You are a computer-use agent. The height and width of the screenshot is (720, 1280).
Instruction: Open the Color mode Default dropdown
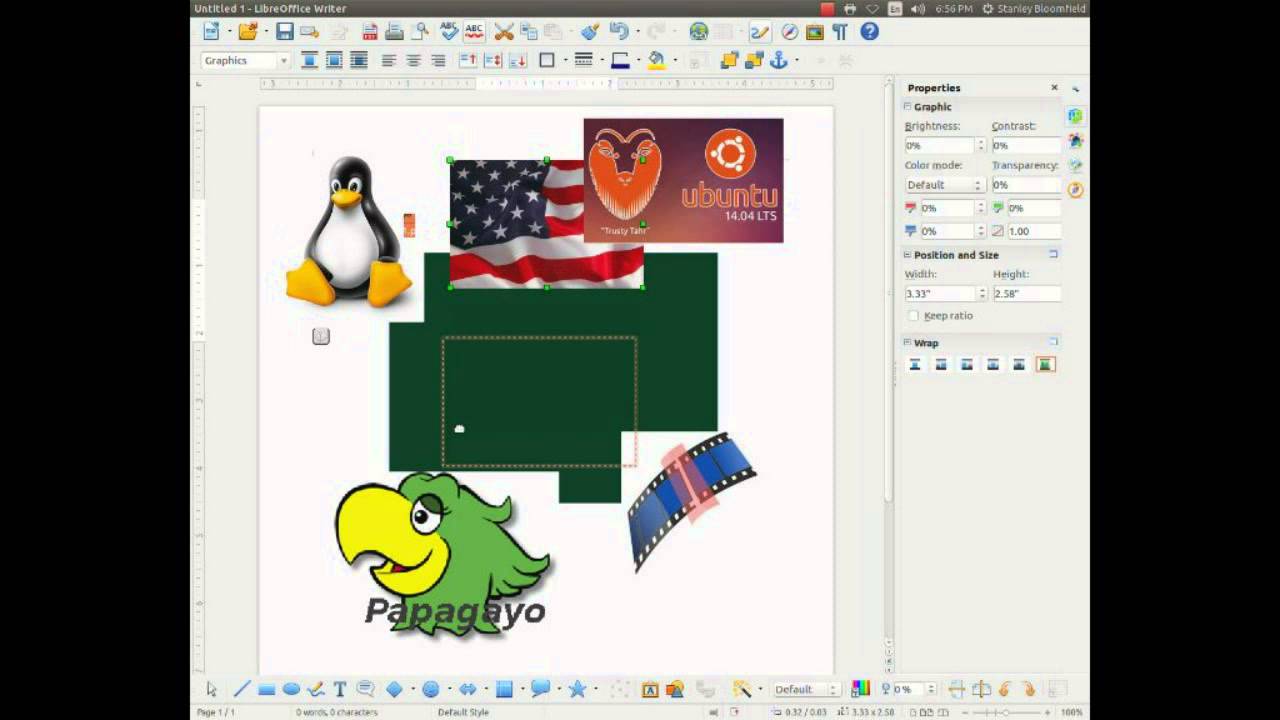(x=945, y=185)
